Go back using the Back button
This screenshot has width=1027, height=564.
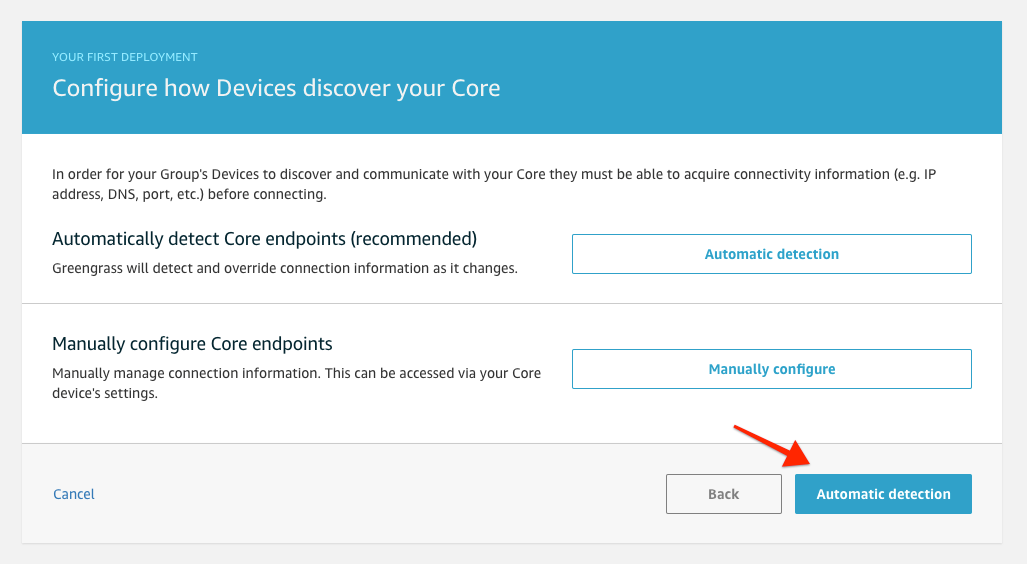point(723,494)
